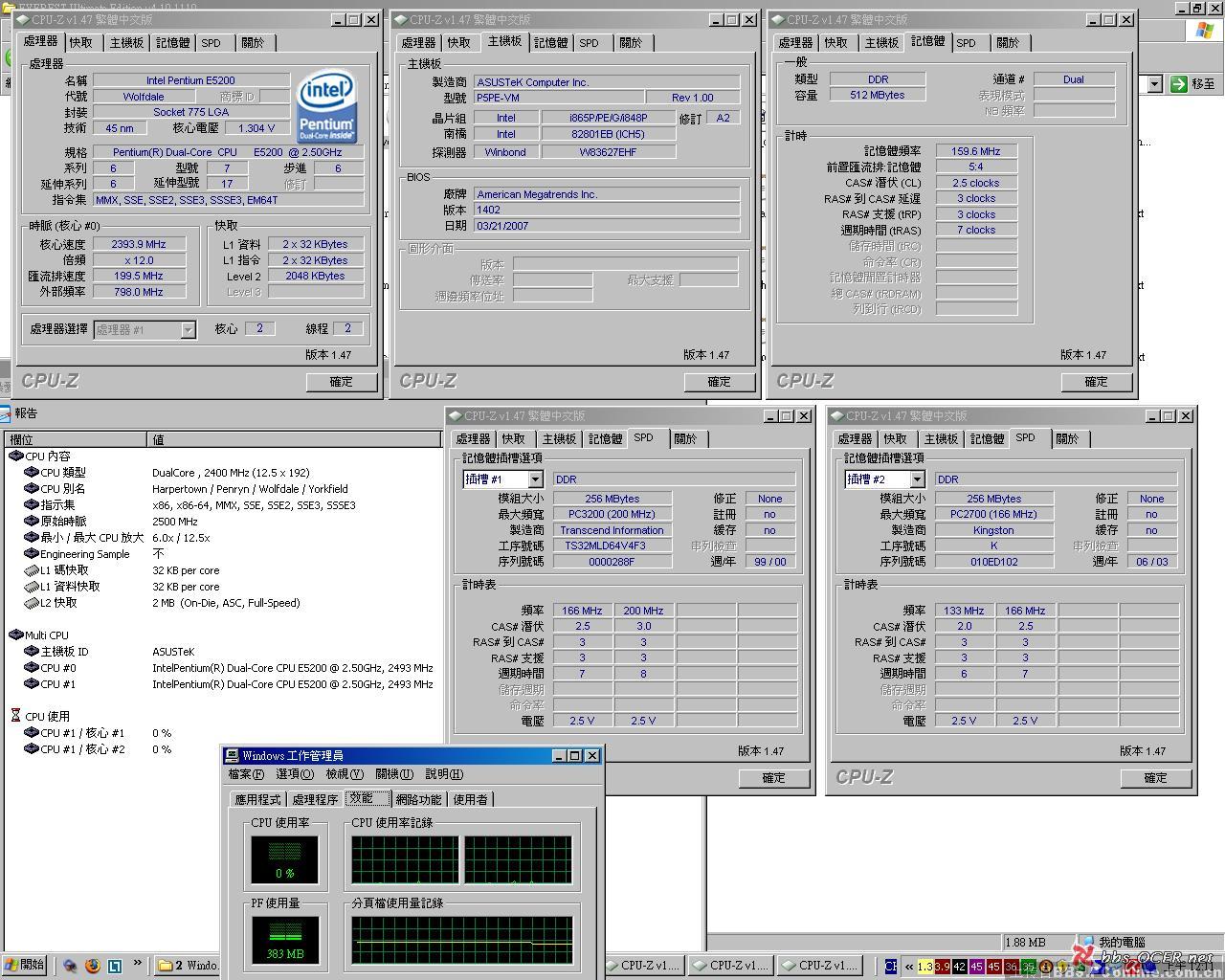Click the L2 快取 memory chip icon

pos(33,603)
